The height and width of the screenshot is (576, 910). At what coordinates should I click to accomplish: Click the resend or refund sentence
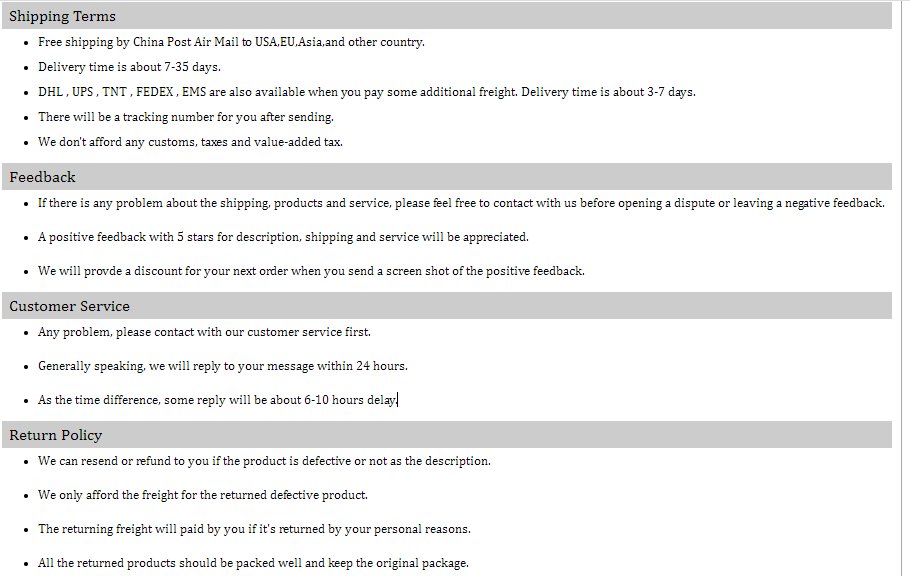[264, 460]
